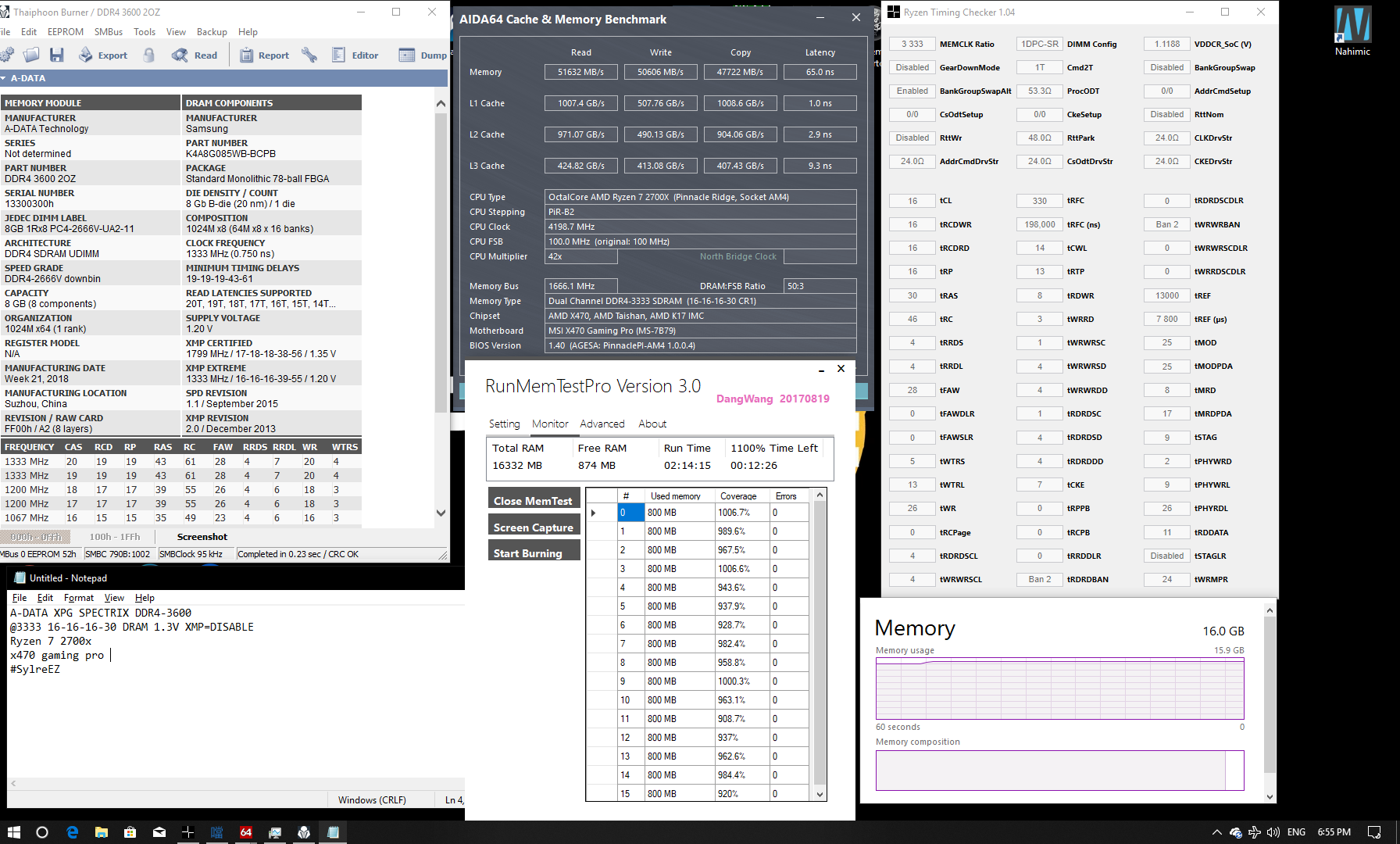Viewport: 1400px width, 844px height.
Task: Click the Thaiphoon report scrollbar up arrow
Action: tap(441, 103)
